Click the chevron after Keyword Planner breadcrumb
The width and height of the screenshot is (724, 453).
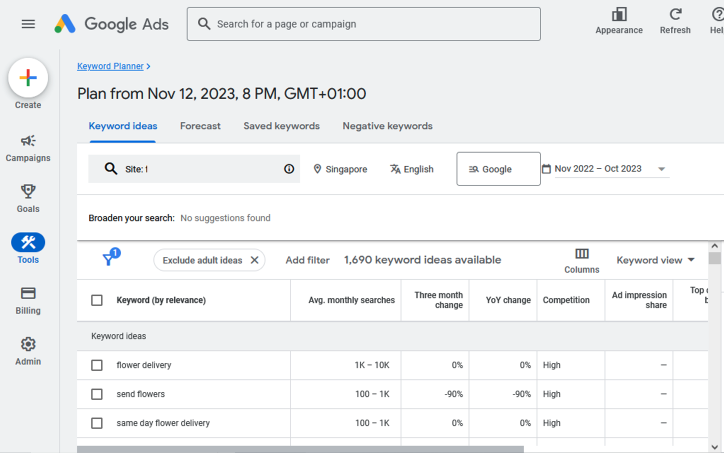click(148, 66)
